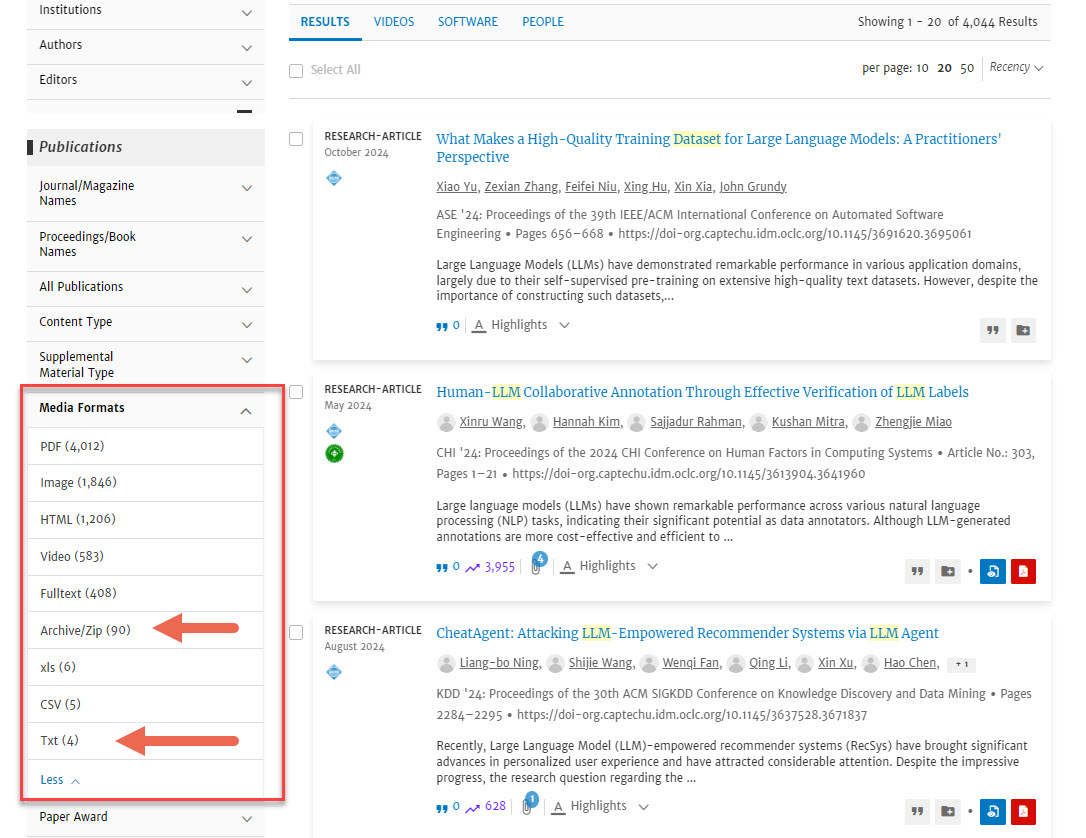The width and height of the screenshot is (1086, 838).
Task: Open the Recency sort dropdown
Action: point(1017,68)
